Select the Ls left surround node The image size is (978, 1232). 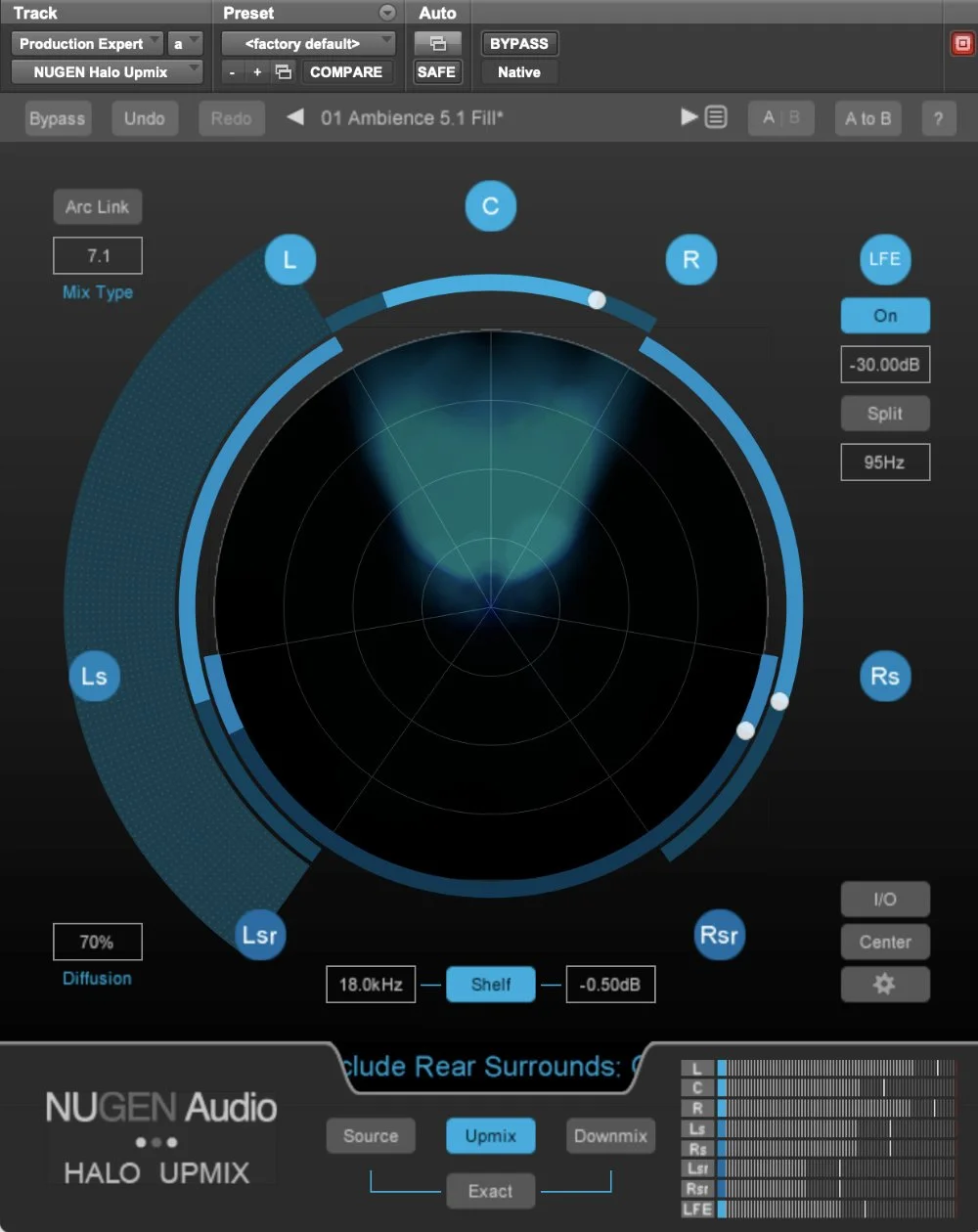94,676
